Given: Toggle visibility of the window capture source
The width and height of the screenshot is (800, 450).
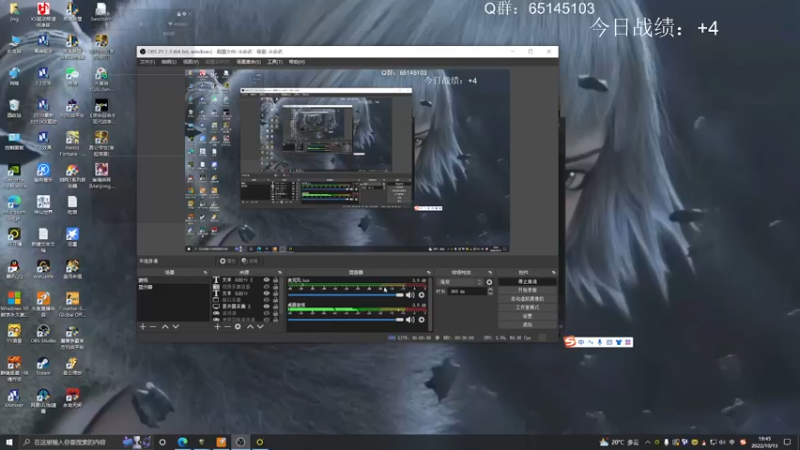Looking at the screenshot, I should [x=266, y=300].
